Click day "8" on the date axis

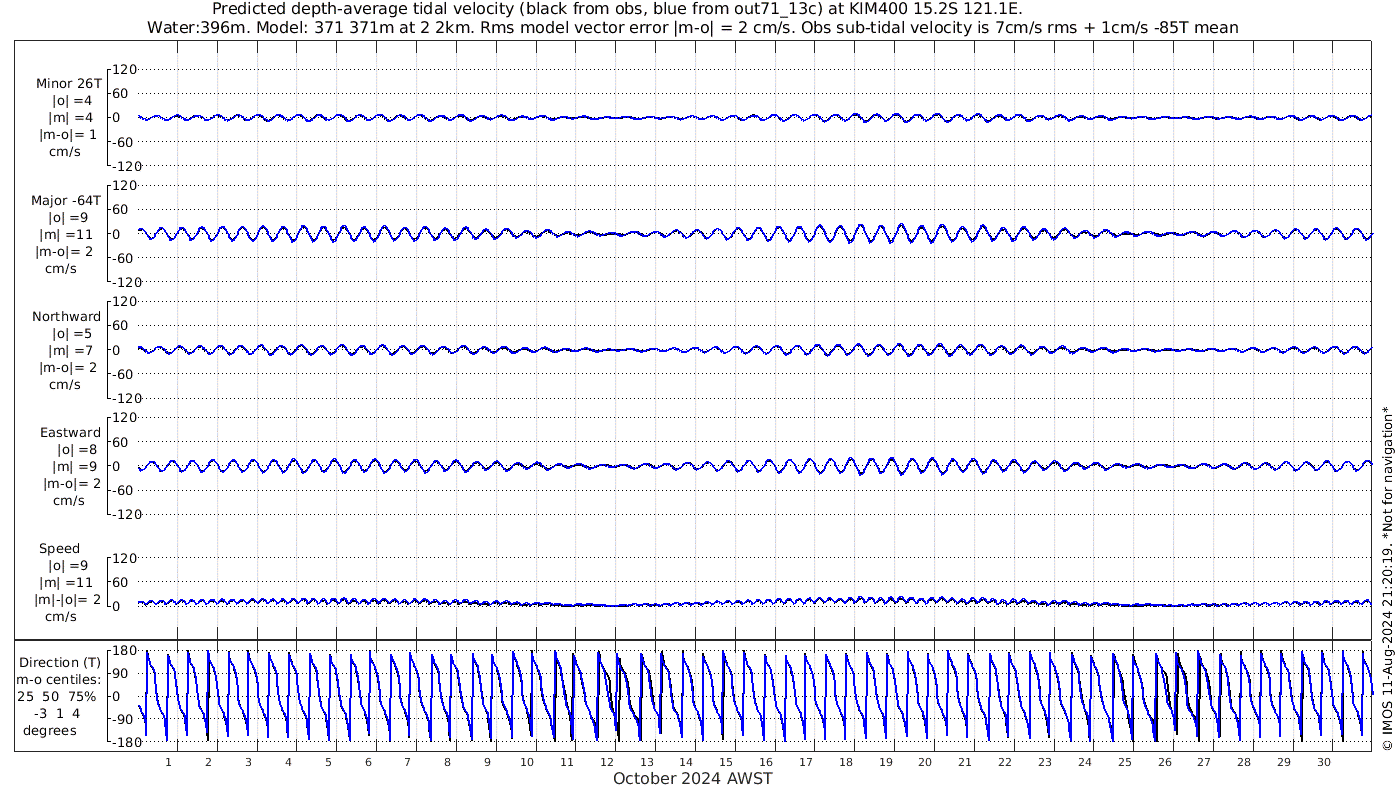pyautogui.click(x=447, y=762)
